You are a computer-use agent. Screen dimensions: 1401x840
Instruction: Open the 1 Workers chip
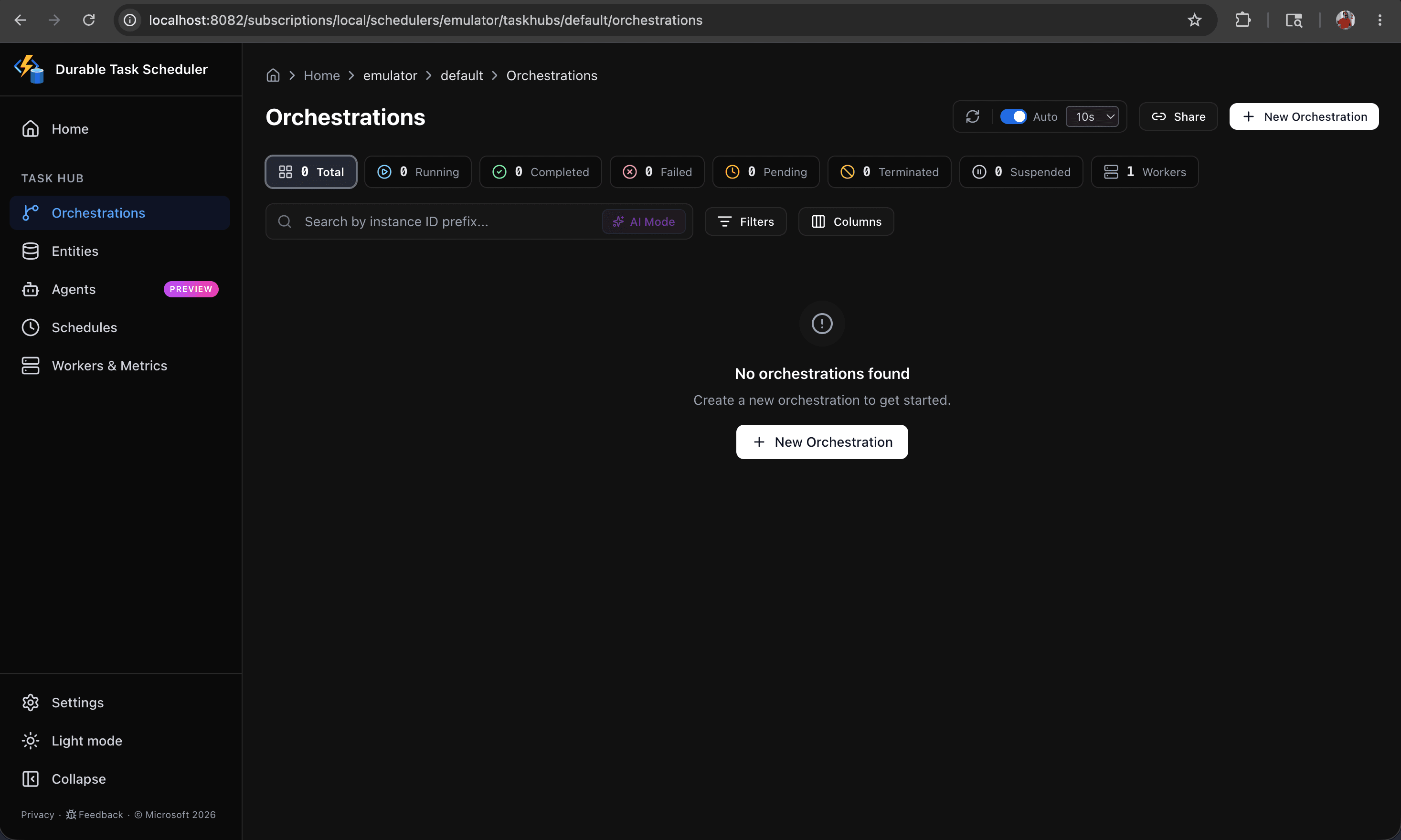coord(1145,171)
